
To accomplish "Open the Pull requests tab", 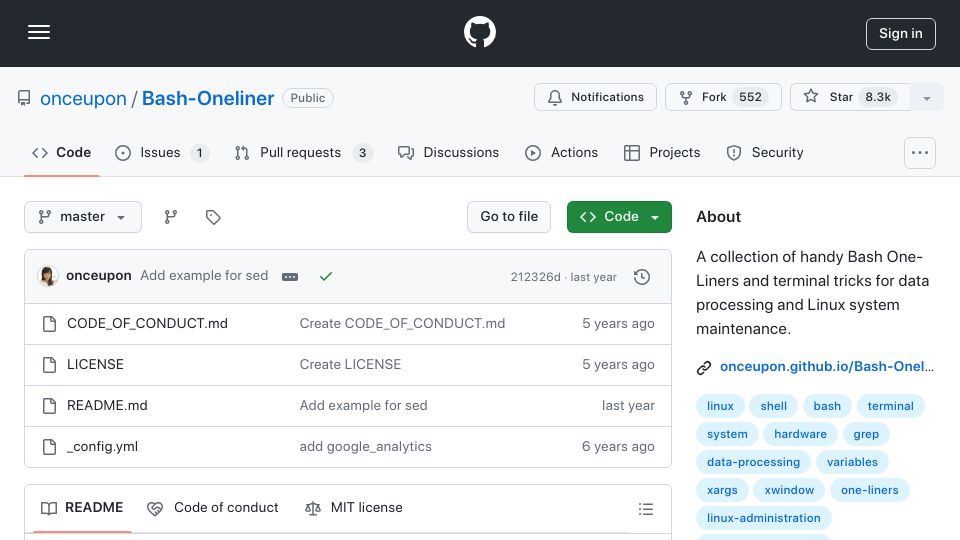I will click(303, 152).
